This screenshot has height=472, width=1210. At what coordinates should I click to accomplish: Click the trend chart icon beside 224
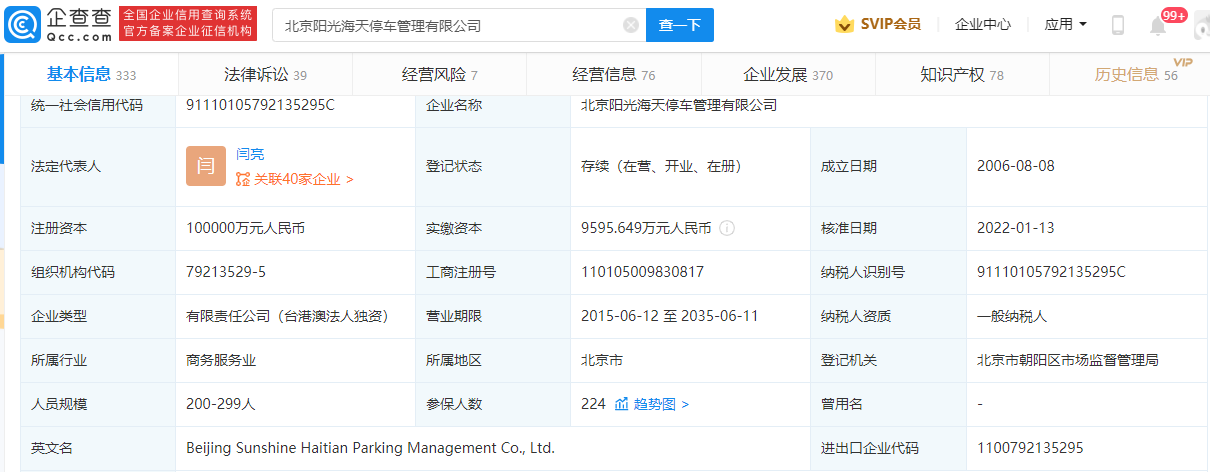621,404
